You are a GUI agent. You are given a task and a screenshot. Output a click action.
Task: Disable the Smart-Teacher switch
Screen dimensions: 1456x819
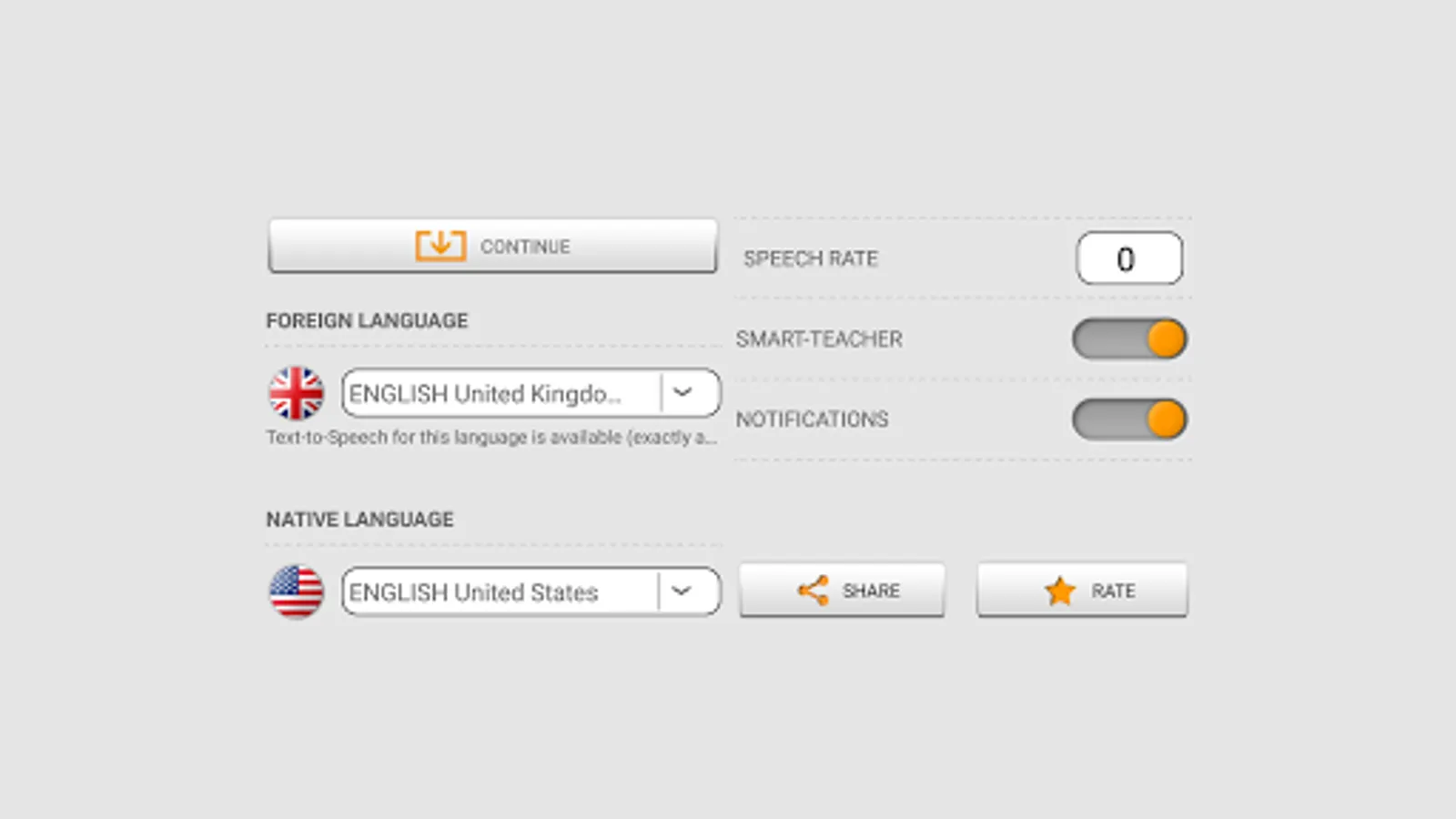1129,339
